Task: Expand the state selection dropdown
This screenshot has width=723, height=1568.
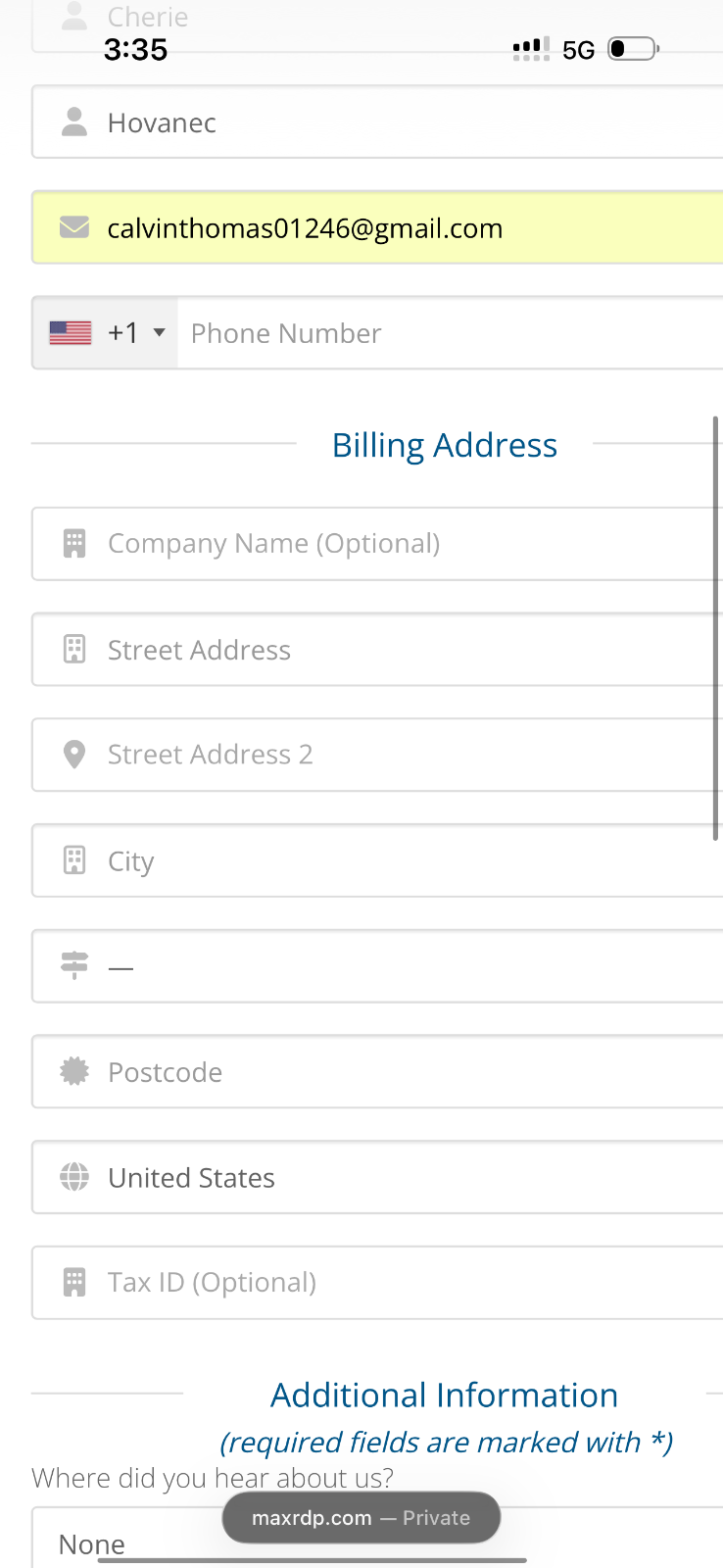Action: (392, 966)
